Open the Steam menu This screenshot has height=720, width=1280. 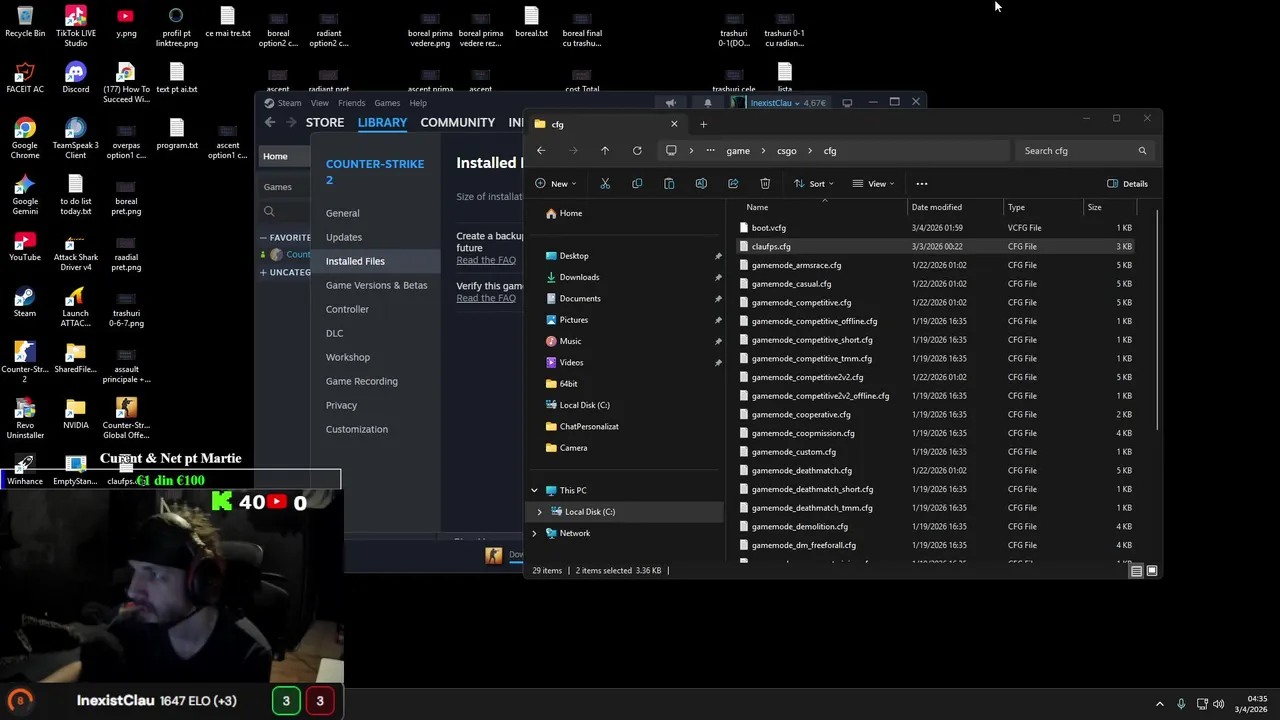click(x=289, y=103)
